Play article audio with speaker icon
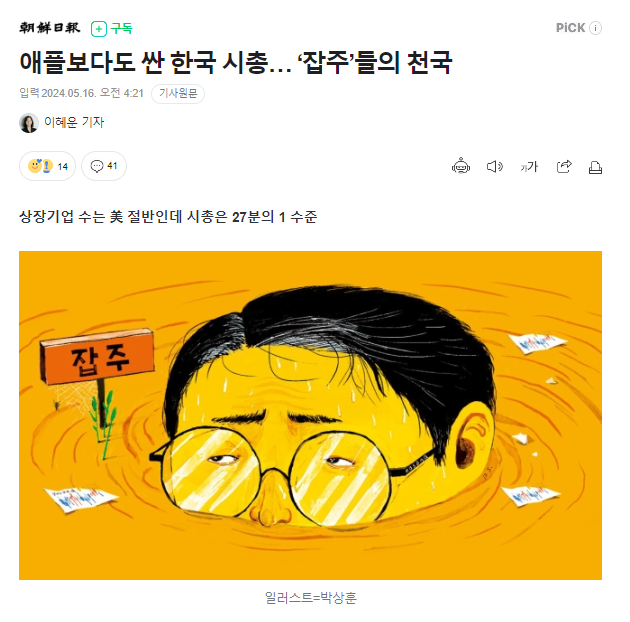Viewport: 630px width, 622px height. pyautogui.click(x=495, y=166)
